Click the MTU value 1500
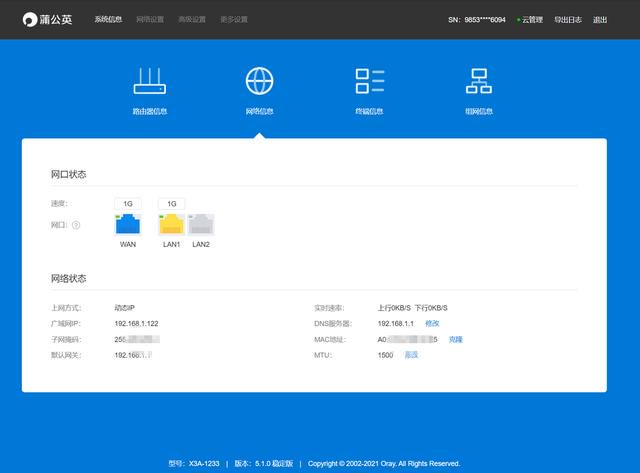The image size is (640, 473). (x=385, y=355)
